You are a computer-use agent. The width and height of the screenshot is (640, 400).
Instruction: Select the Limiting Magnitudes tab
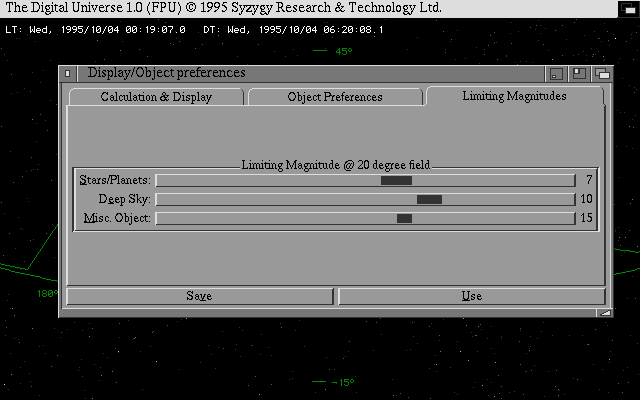click(514, 96)
